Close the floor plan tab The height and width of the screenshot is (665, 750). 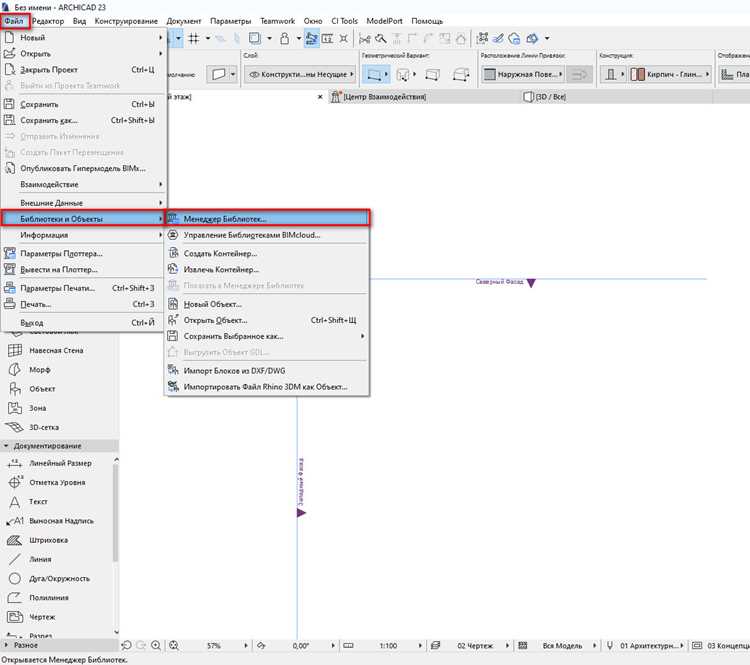coord(320,97)
